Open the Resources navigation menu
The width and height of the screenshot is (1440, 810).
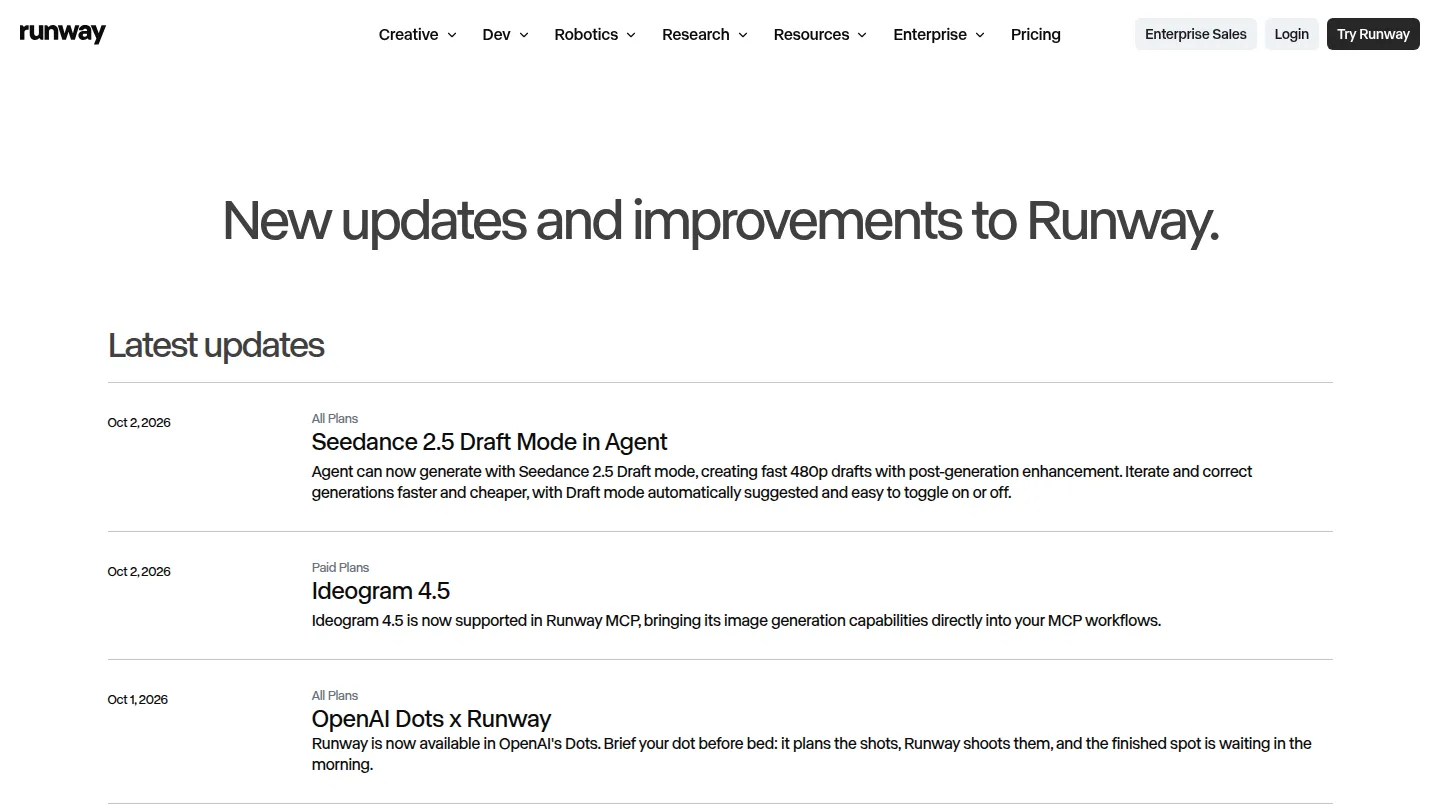[x=820, y=34]
